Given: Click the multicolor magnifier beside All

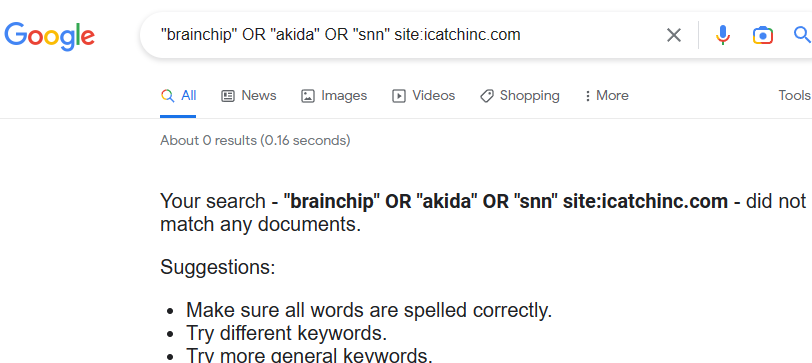Looking at the screenshot, I should [x=167, y=96].
